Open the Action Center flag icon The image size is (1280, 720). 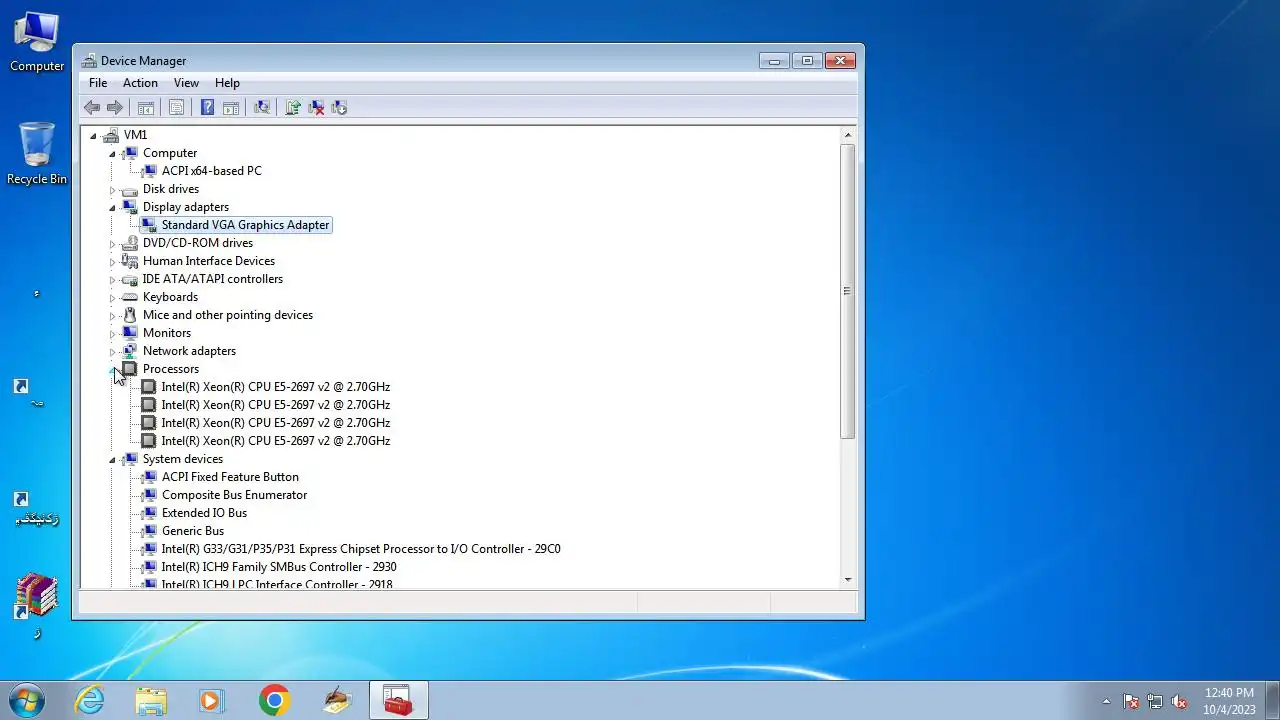(x=1131, y=701)
